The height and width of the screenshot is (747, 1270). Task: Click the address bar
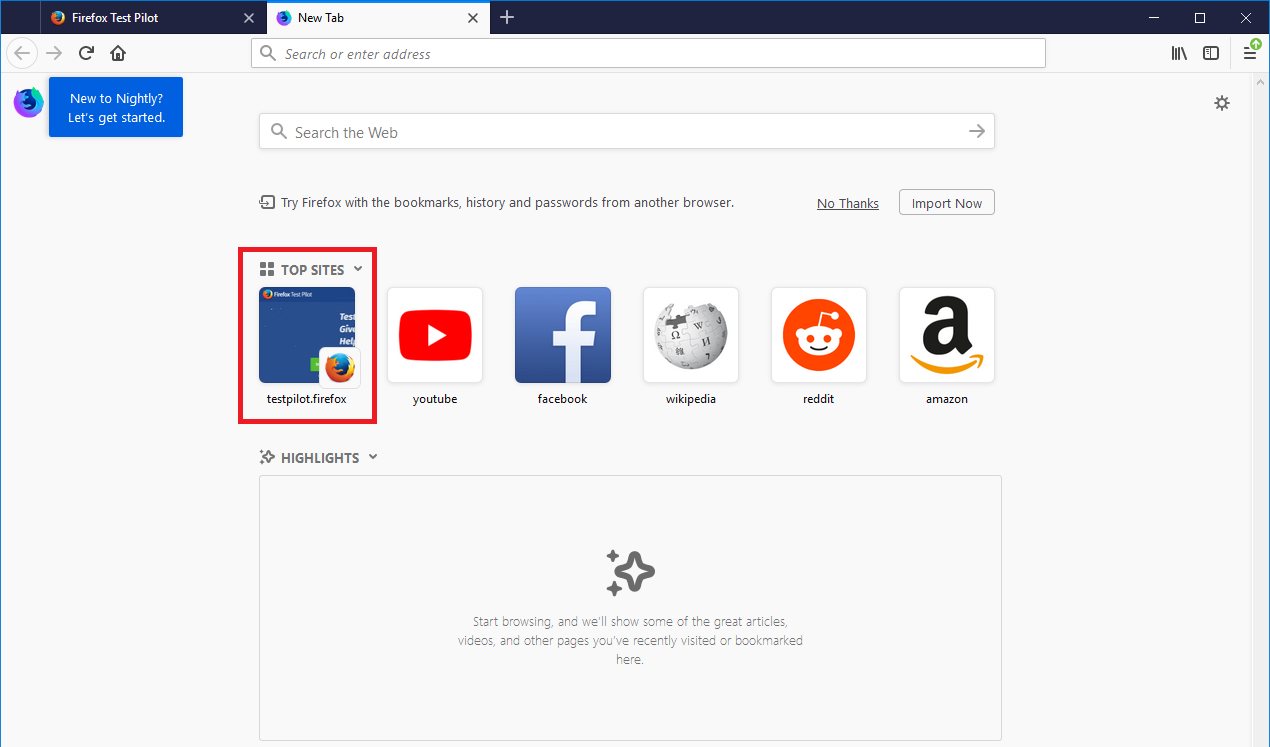(647, 52)
